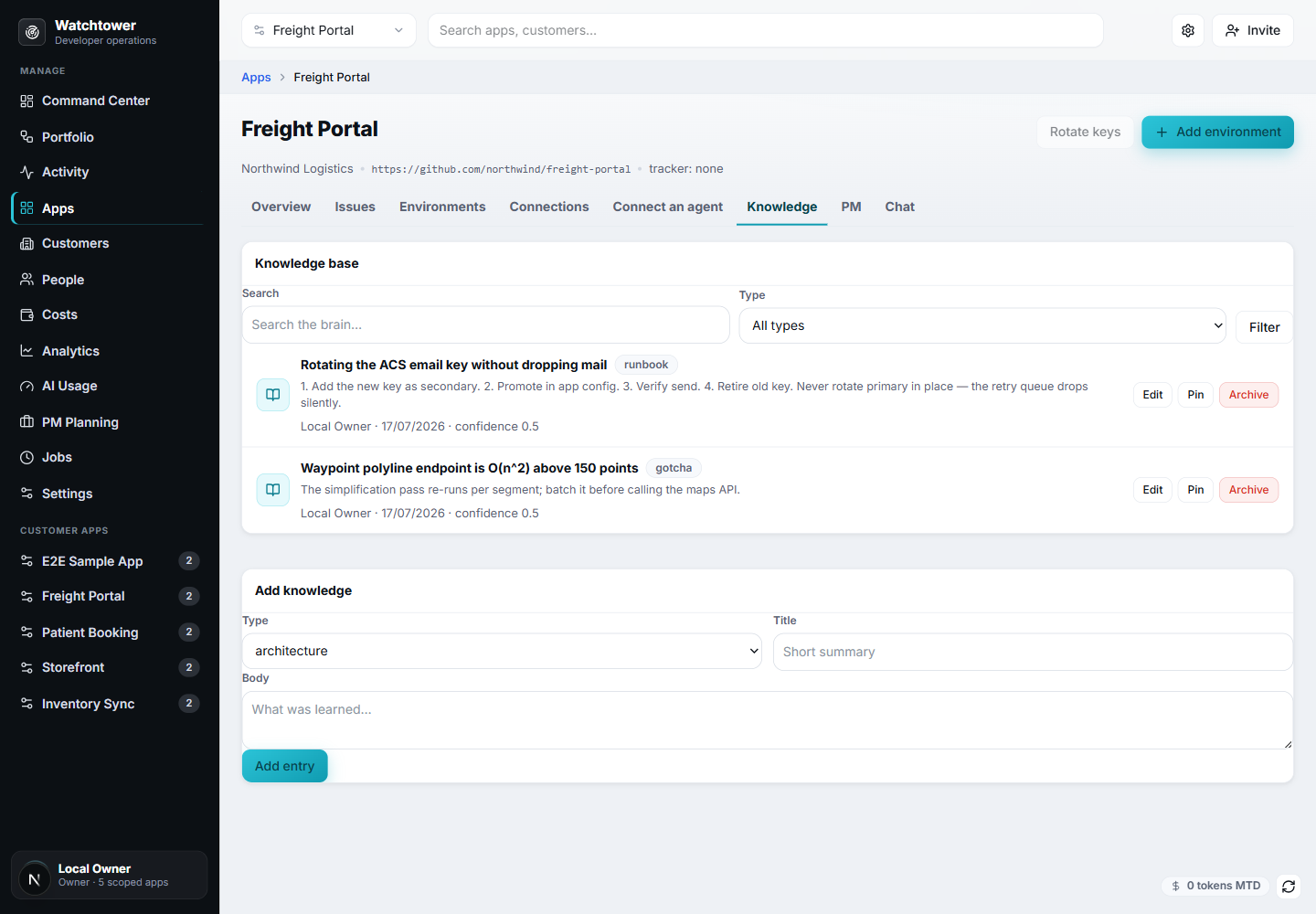Click the Analytics chart icon
The width and height of the screenshot is (1316, 914).
(x=27, y=351)
